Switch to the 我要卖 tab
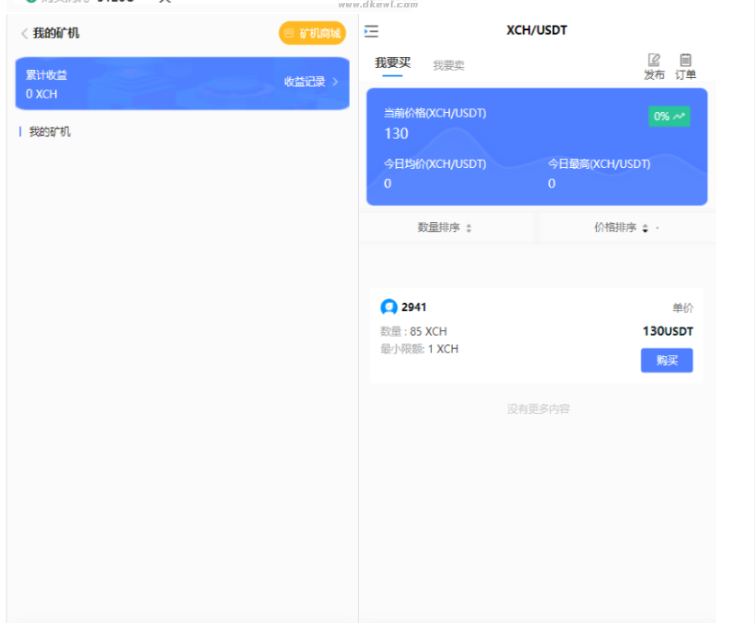755x623 pixels. point(448,65)
